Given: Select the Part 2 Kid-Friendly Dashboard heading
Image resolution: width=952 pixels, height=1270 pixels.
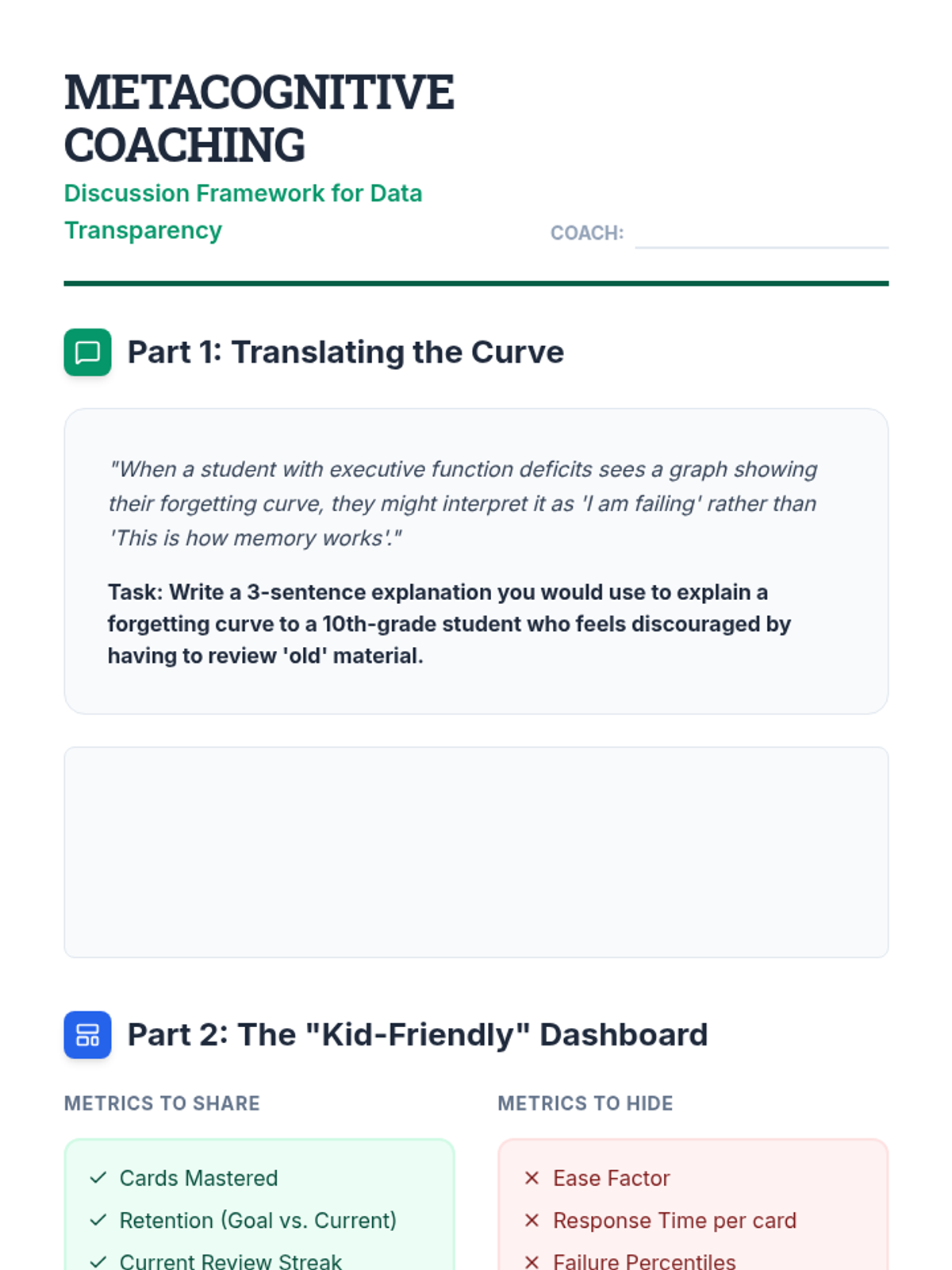Looking at the screenshot, I should tap(417, 1034).
